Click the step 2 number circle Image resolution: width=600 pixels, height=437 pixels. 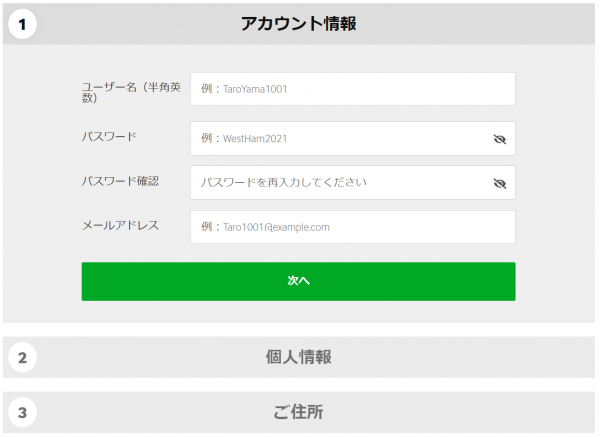(22, 357)
